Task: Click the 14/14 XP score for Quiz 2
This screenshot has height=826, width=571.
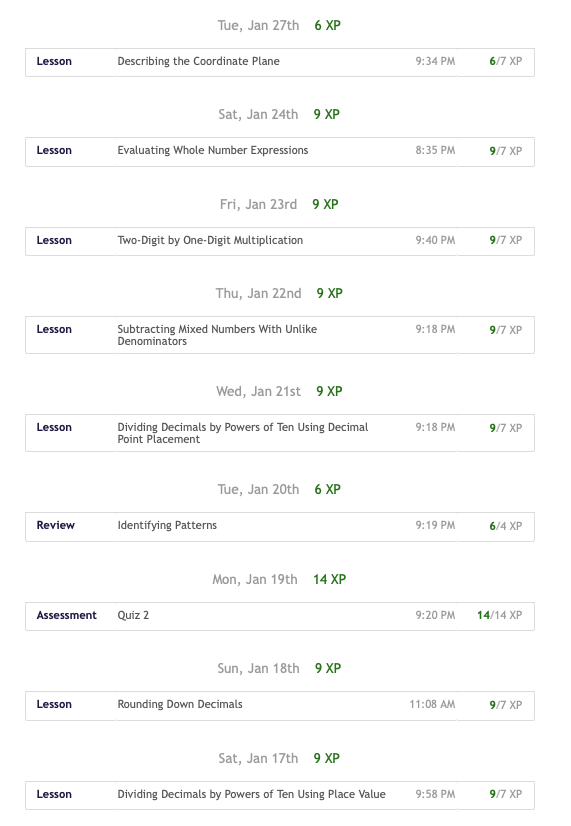Action: [499, 615]
